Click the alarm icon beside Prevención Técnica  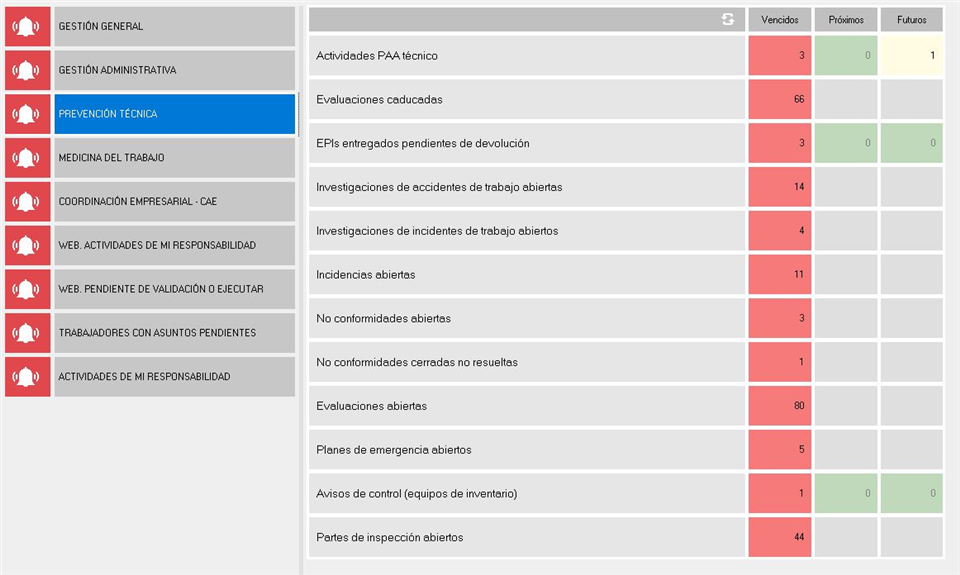27,114
